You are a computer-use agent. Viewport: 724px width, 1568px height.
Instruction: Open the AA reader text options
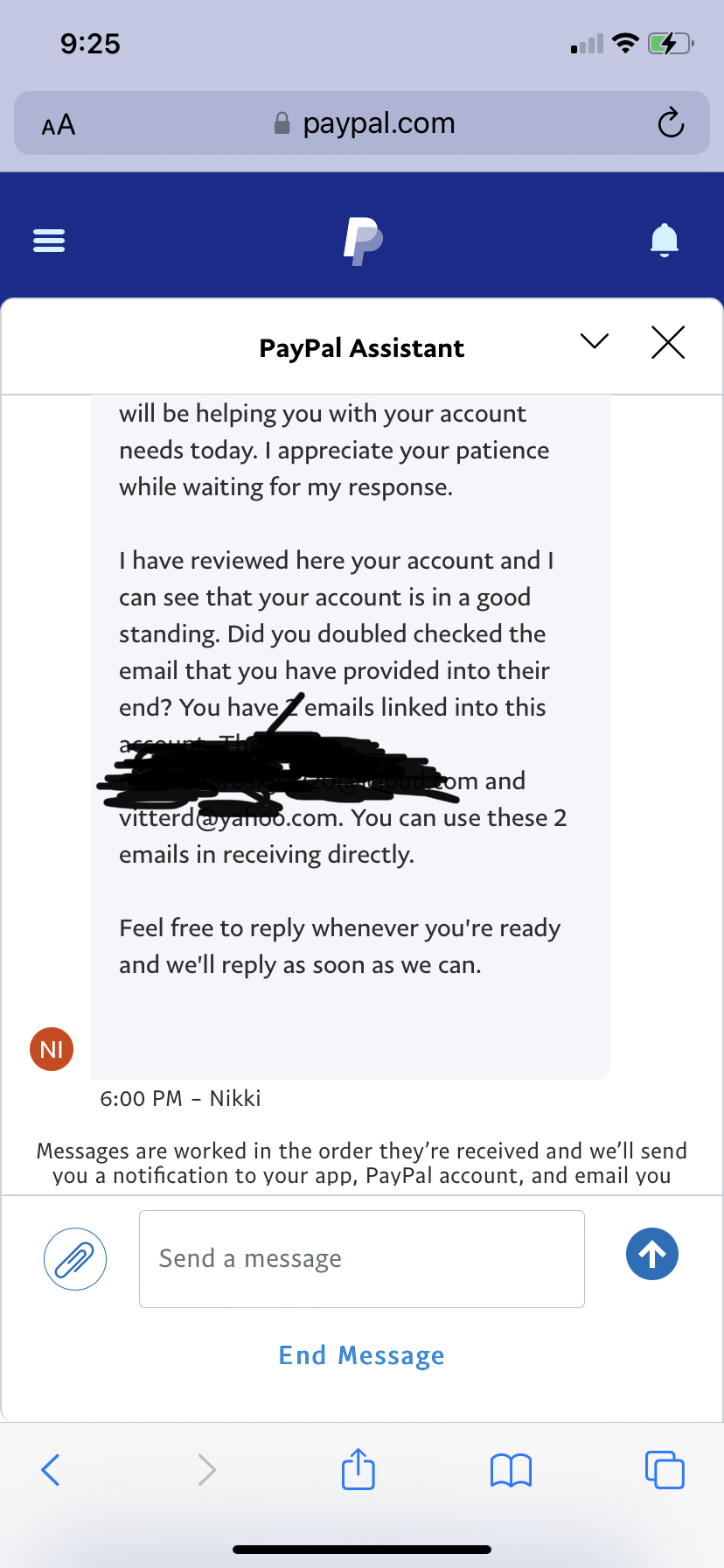[x=59, y=125]
